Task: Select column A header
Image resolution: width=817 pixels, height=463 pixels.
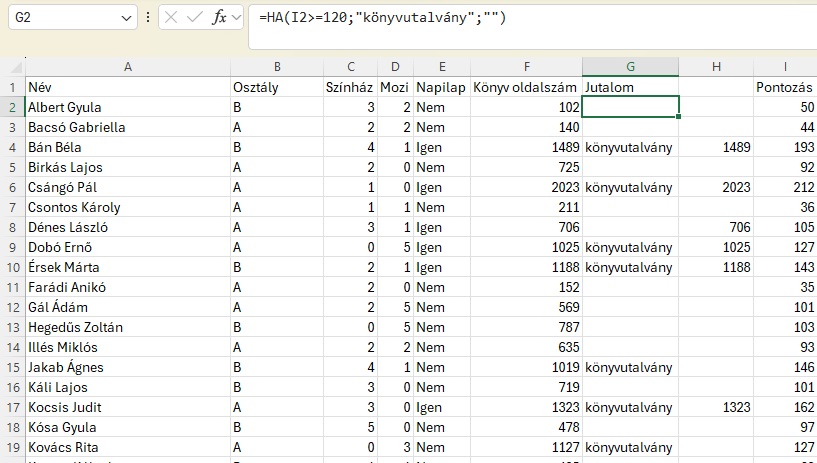Action: coord(128,67)
